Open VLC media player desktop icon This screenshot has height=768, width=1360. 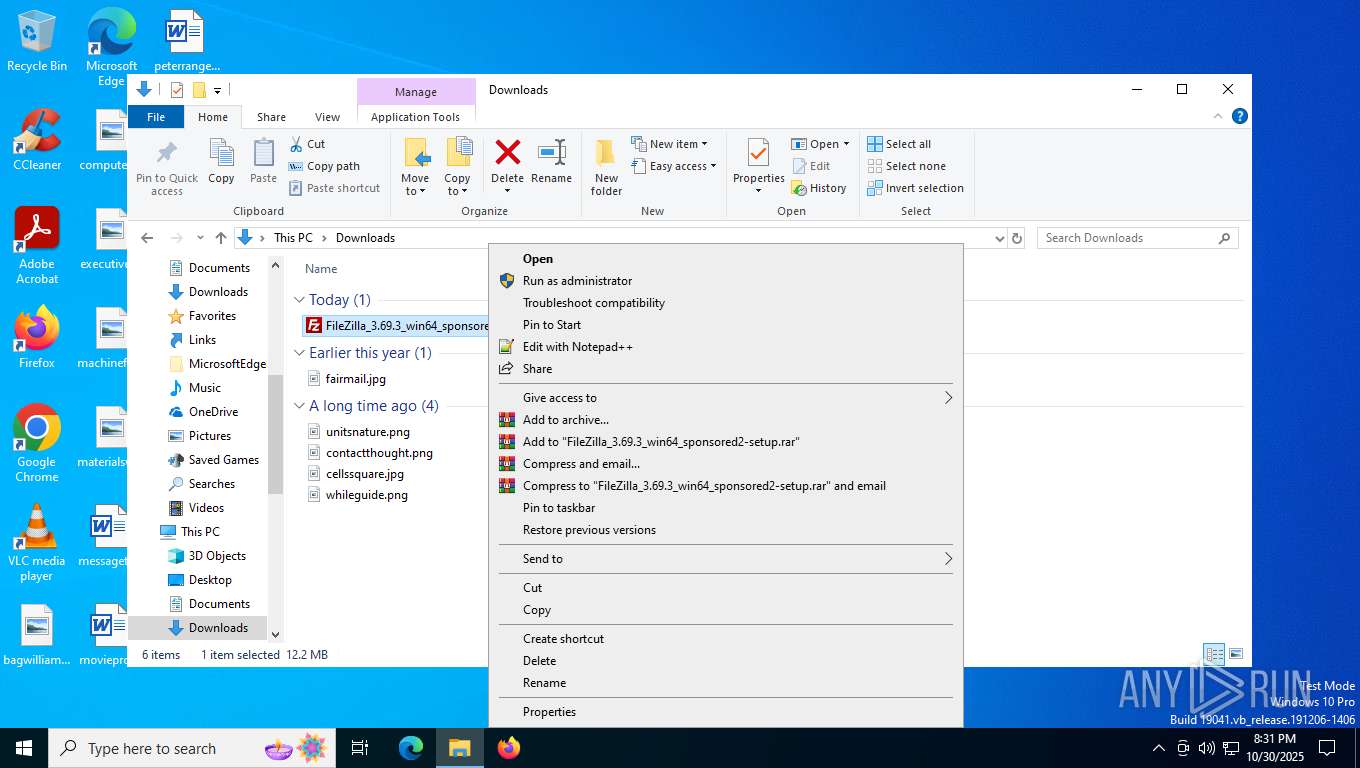click(37, 542)
